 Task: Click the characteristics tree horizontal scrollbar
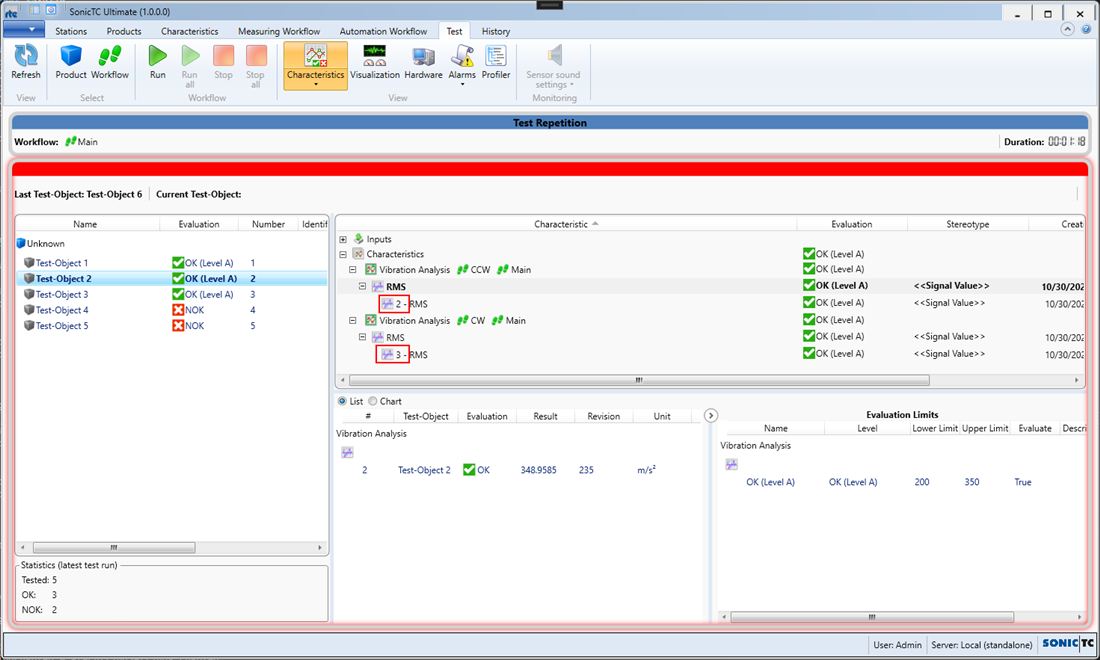638,379
